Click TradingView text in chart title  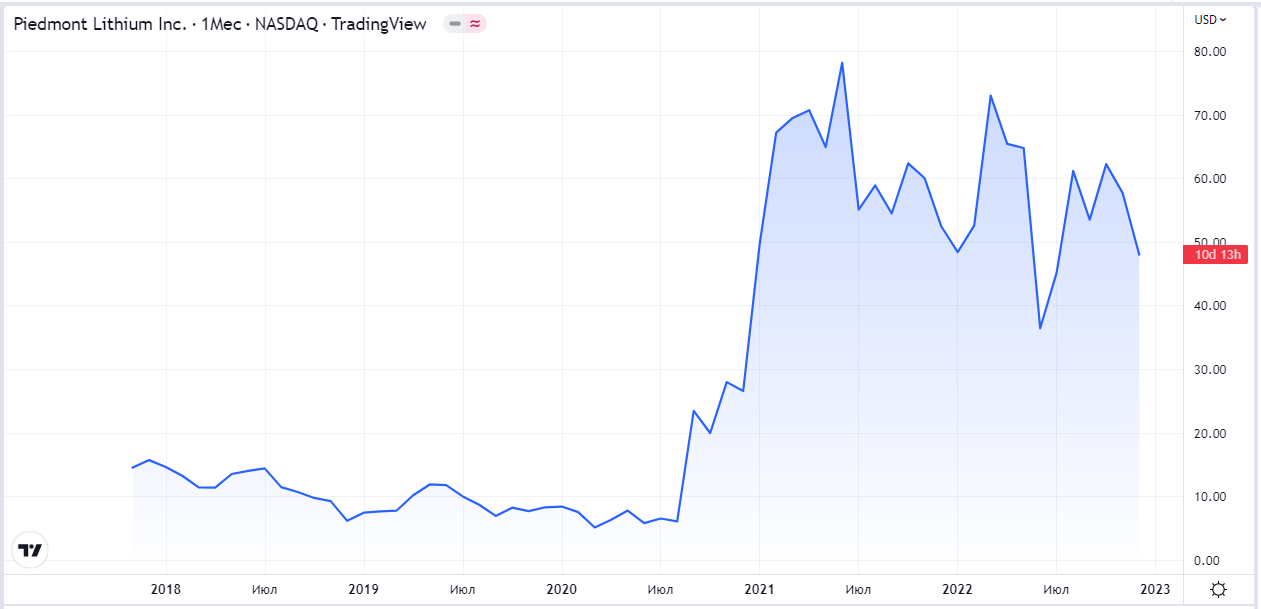378,24
